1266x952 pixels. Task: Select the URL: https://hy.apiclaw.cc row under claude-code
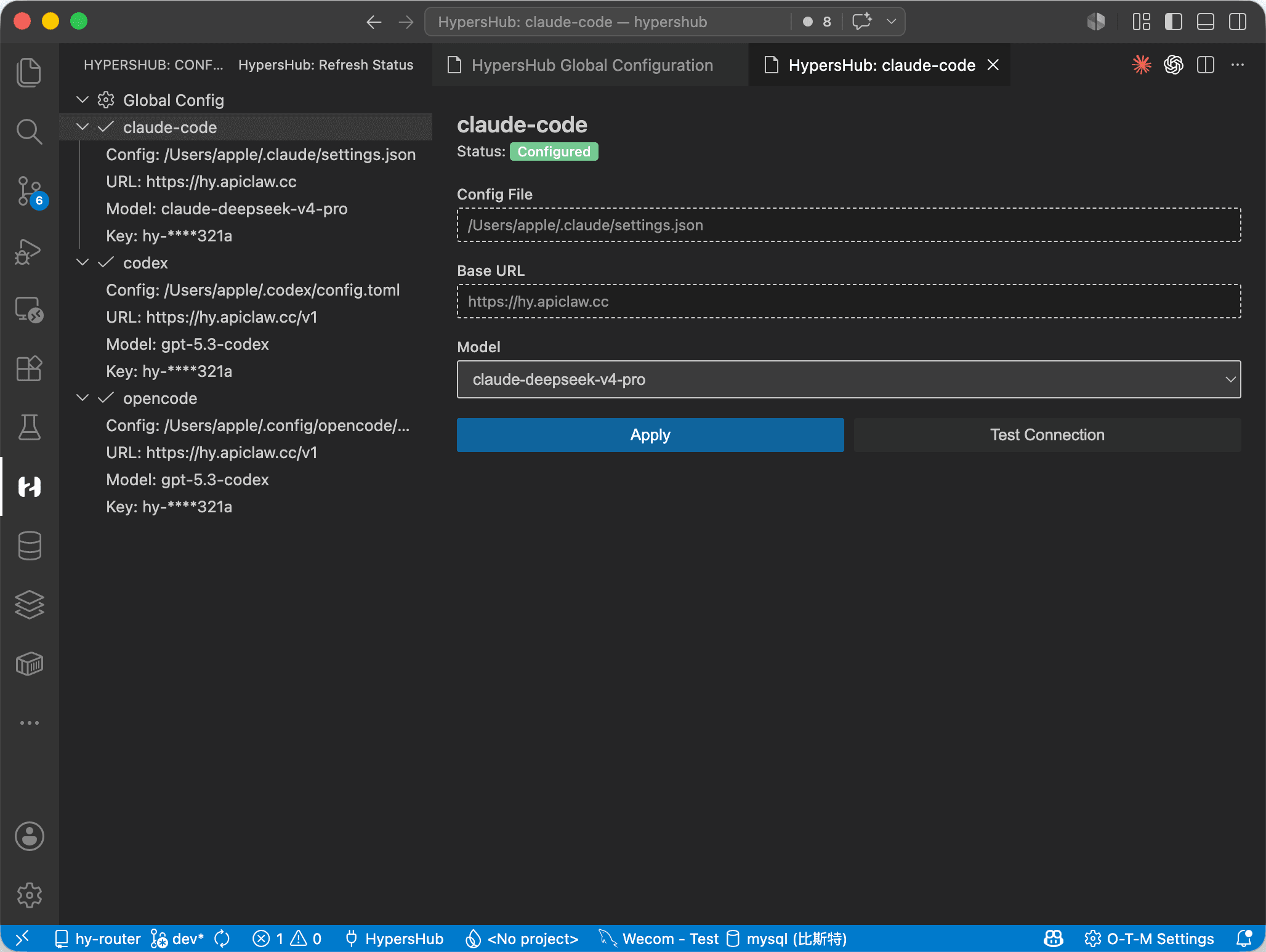click(x=246, y=181)
